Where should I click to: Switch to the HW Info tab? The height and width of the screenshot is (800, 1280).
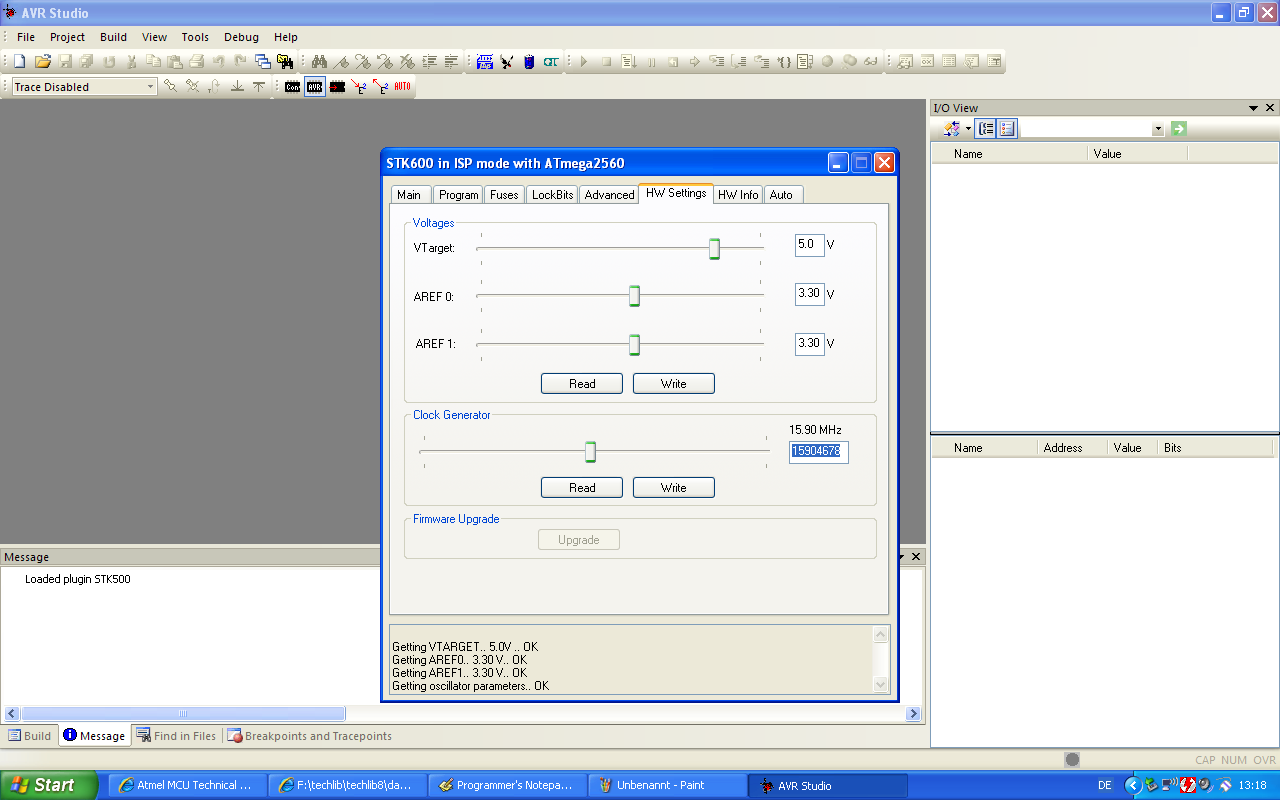(738, 195)
